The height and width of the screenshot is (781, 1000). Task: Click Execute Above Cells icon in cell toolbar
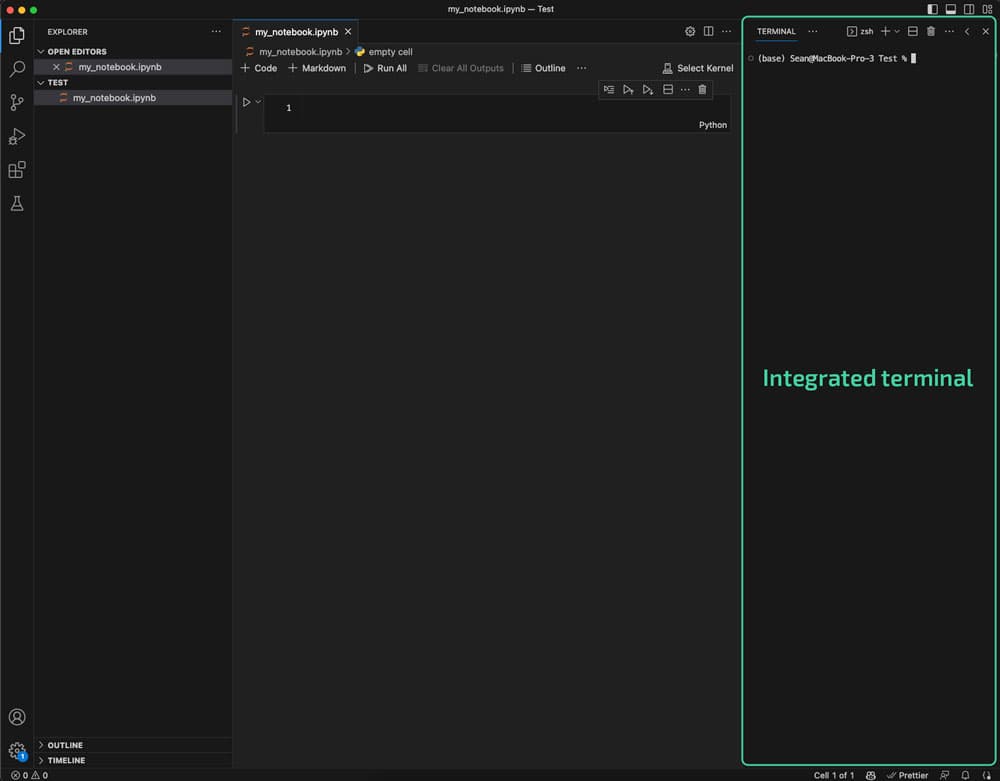pos(628,90)
